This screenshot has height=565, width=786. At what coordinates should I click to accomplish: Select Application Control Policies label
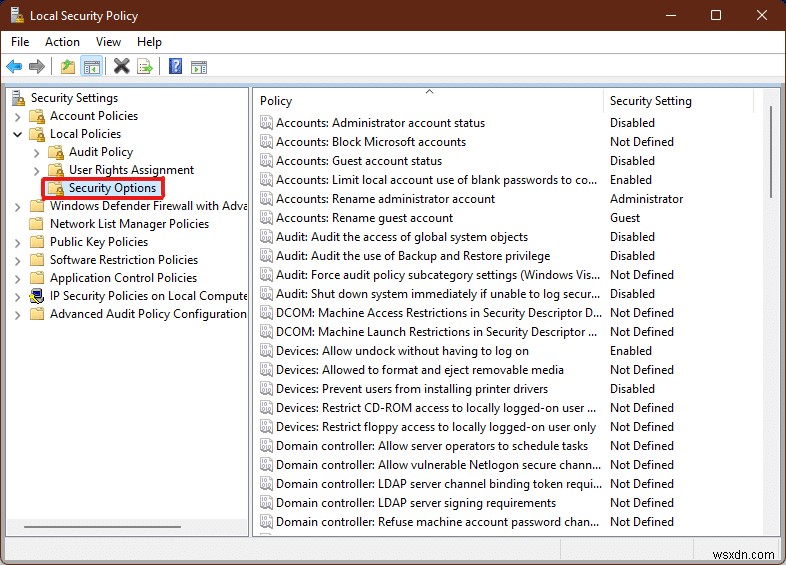pos(123,278)
